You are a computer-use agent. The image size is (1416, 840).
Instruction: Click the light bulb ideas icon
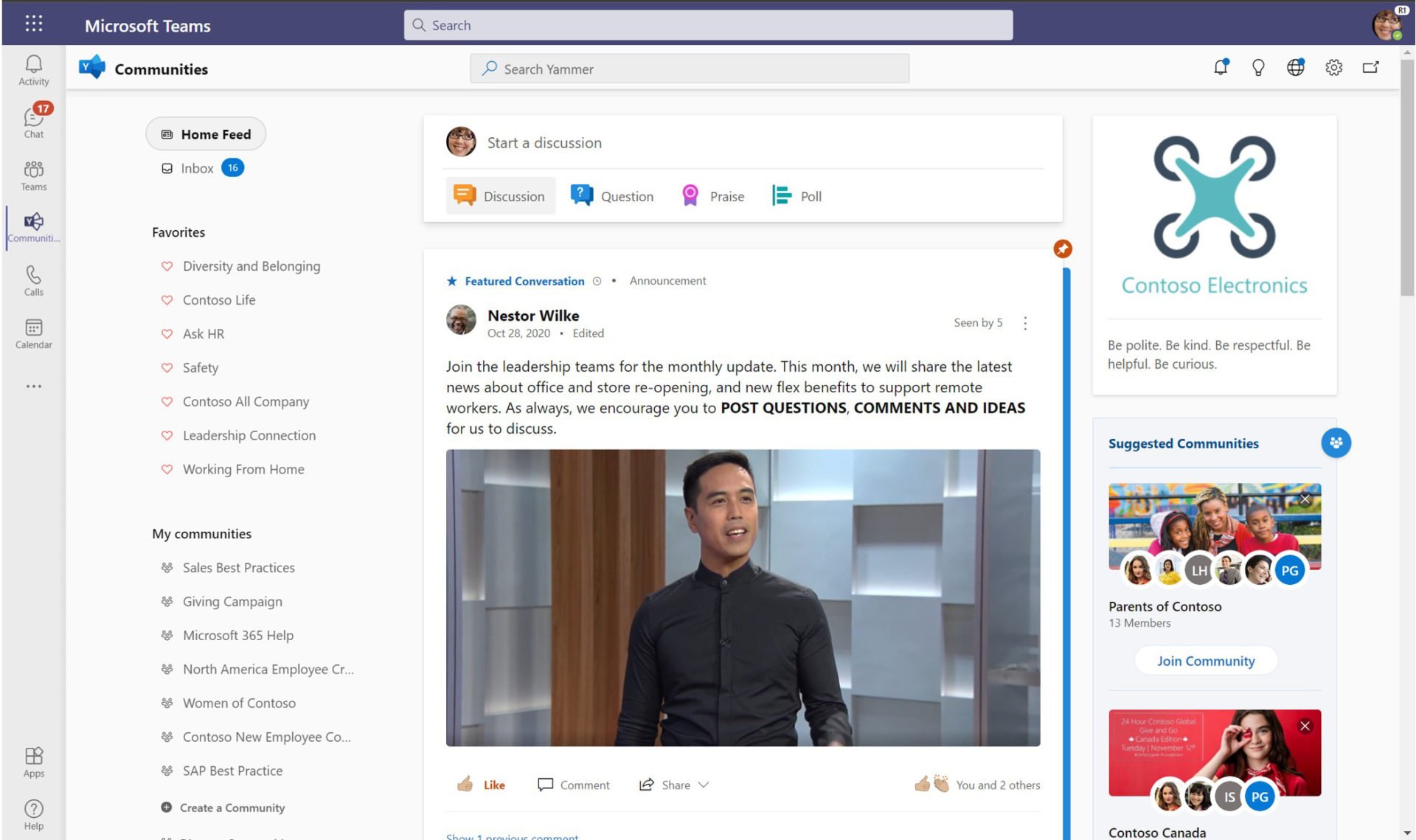click(x=1258, y=67)
